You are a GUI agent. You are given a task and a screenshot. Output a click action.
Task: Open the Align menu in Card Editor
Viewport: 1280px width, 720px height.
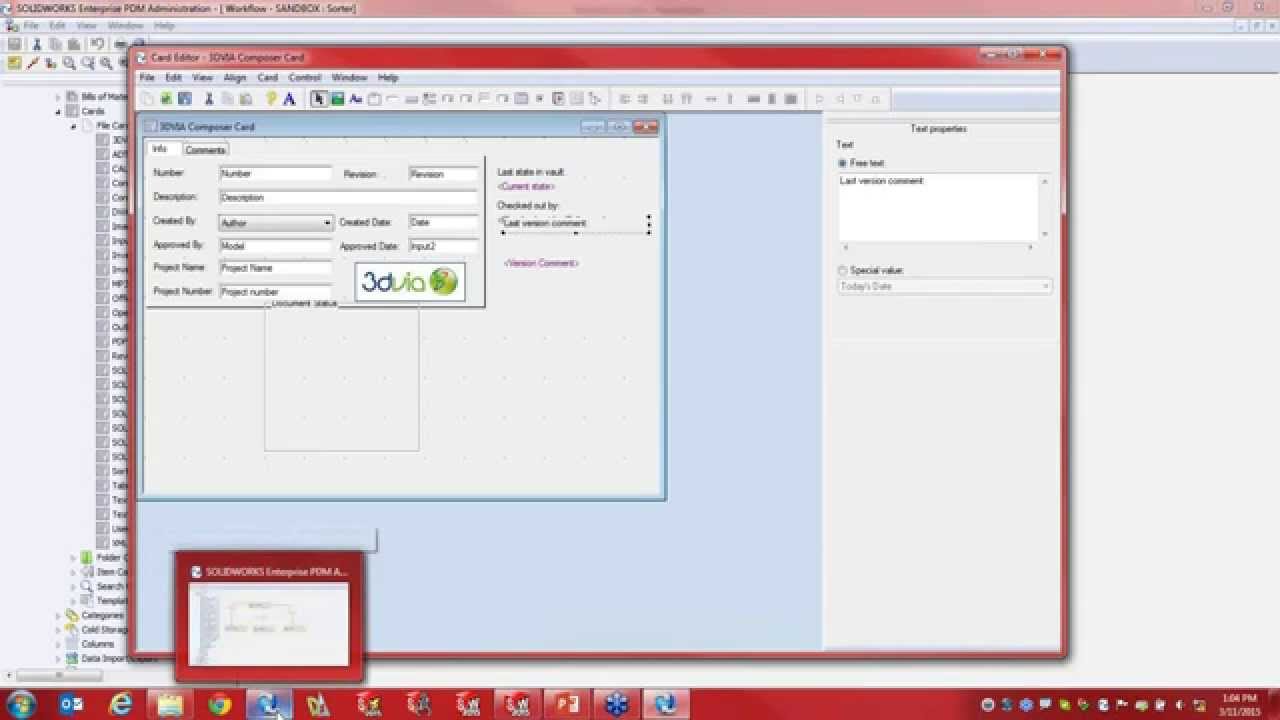point(235,77)
